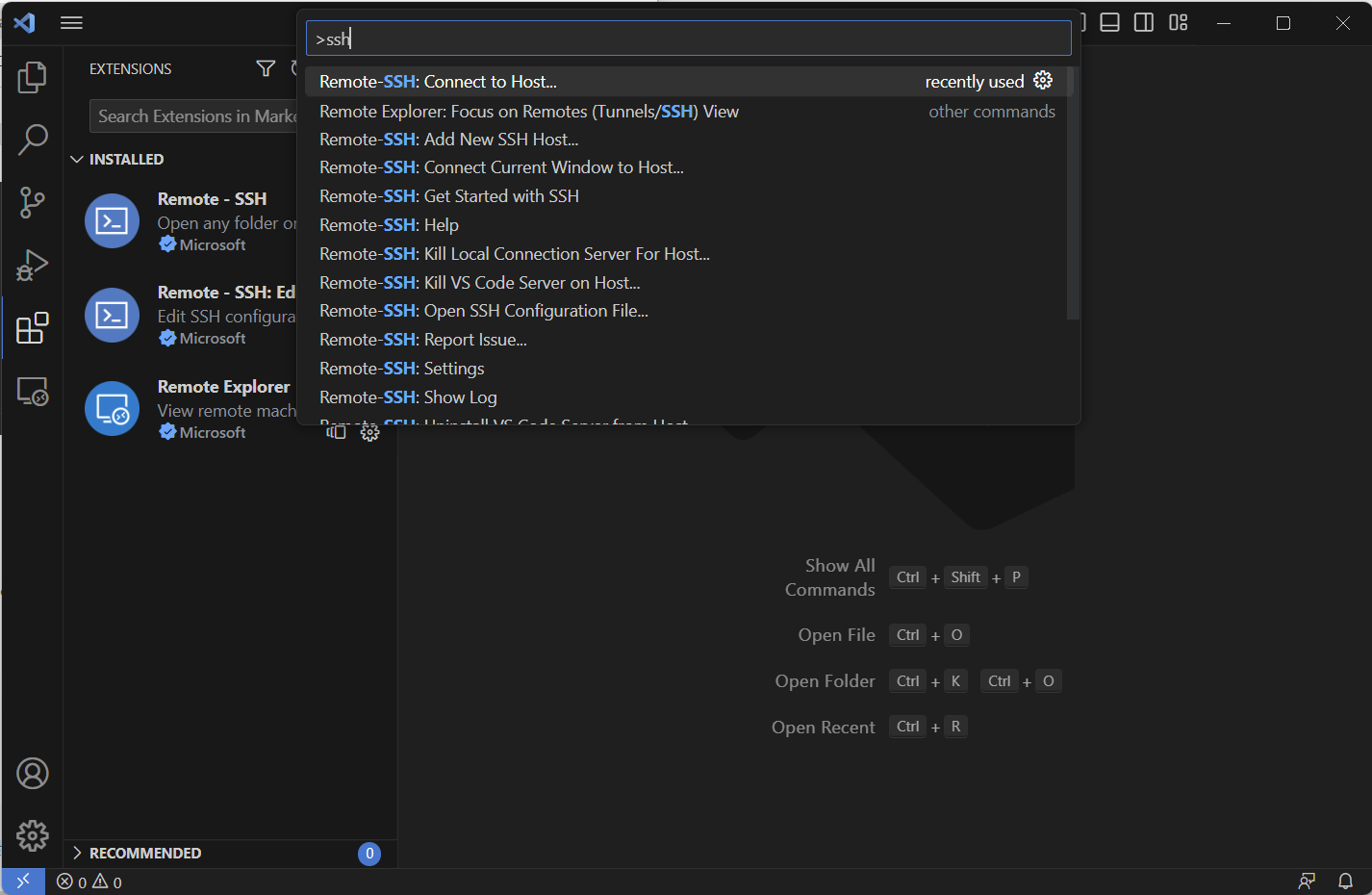
Task: Open the Search view in activity bar
Action: (x=32, y=140)
